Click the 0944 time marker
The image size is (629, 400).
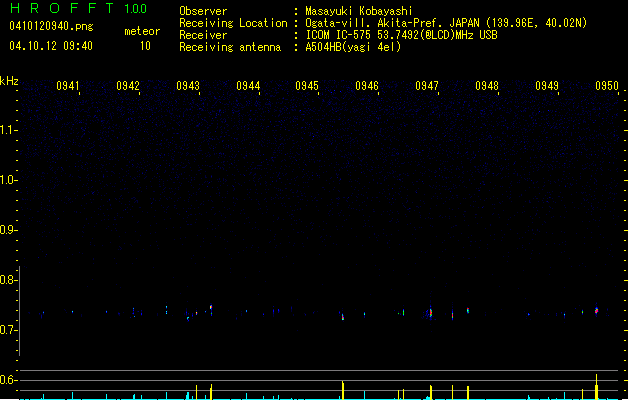[248, 86]
